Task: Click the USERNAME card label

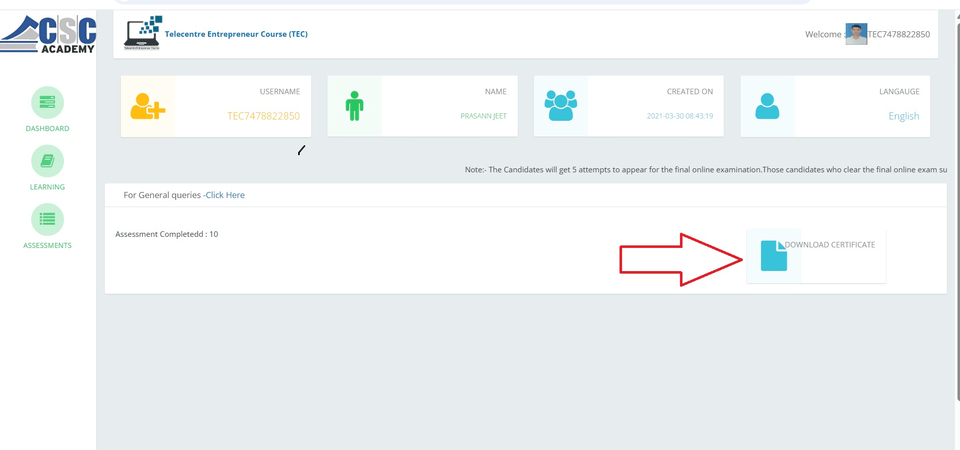Action: point(280,92)
